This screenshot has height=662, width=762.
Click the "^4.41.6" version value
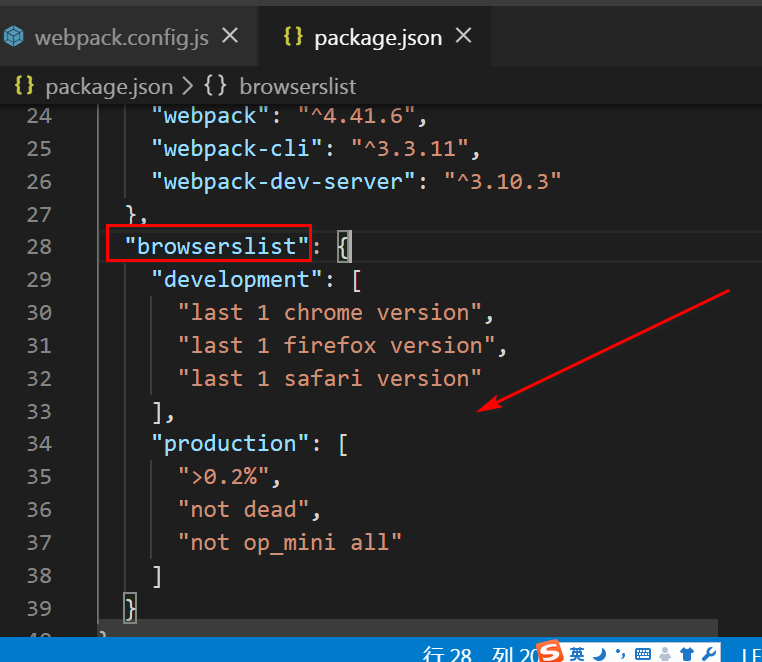pyautogui.click(x=357, y=116)
